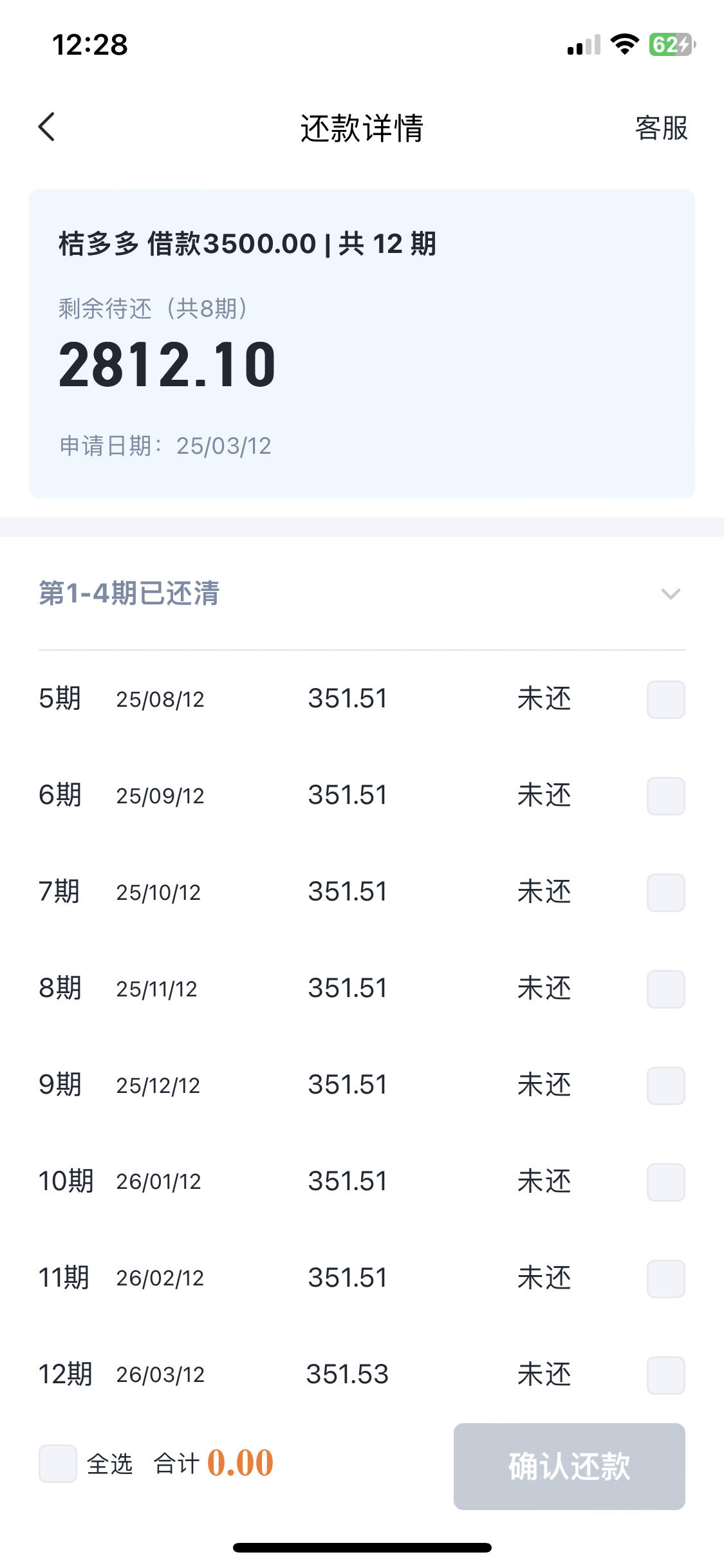Tap the 2812.10 remaining amount
Image resolution: width=724 pixels, height=1568 pixels.
pyautogui.click(x=167, y=365)
